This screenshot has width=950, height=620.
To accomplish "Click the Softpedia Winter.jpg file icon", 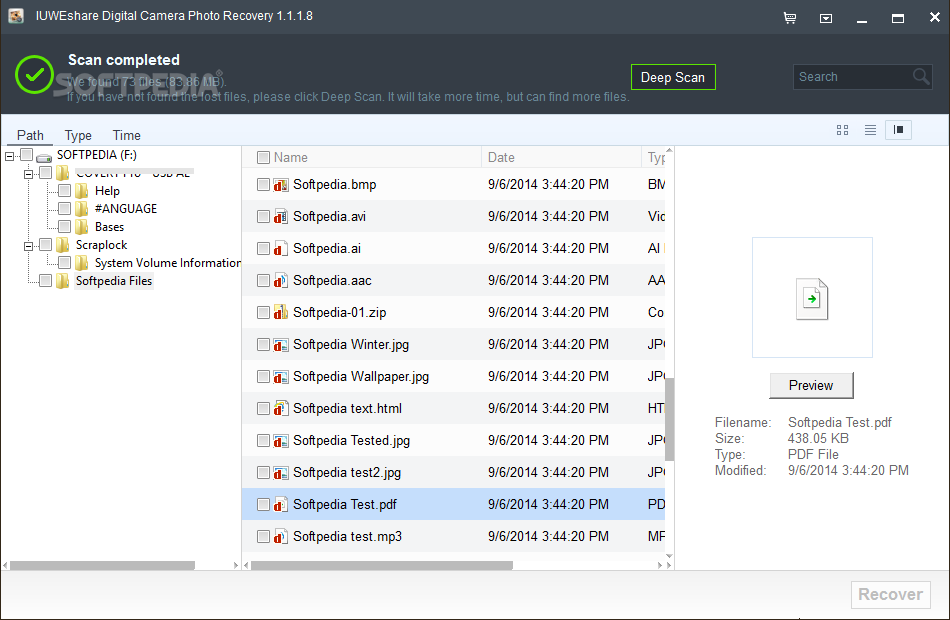I will pos(280,345).
